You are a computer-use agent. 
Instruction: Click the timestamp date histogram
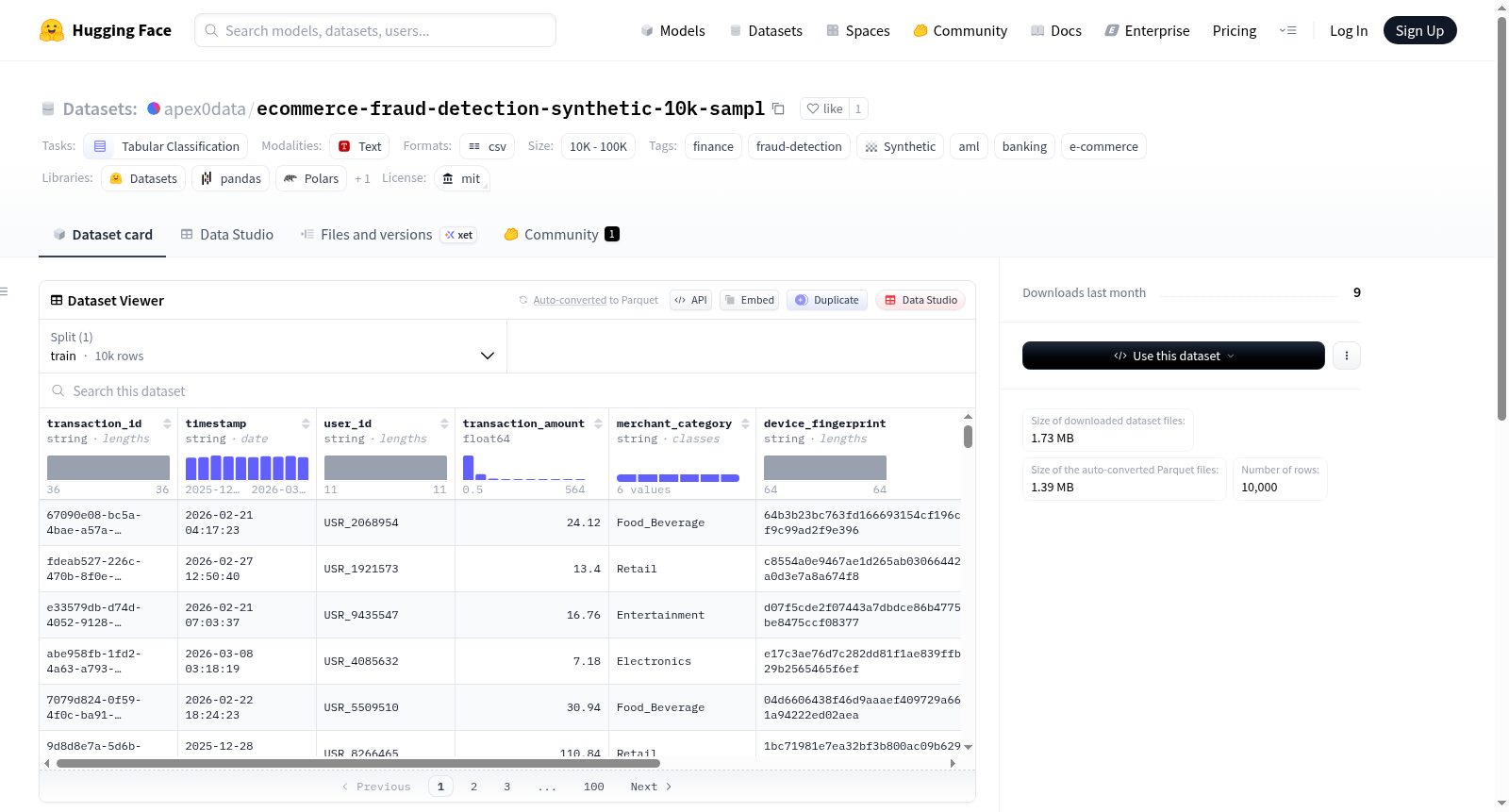tap(247, 468)
